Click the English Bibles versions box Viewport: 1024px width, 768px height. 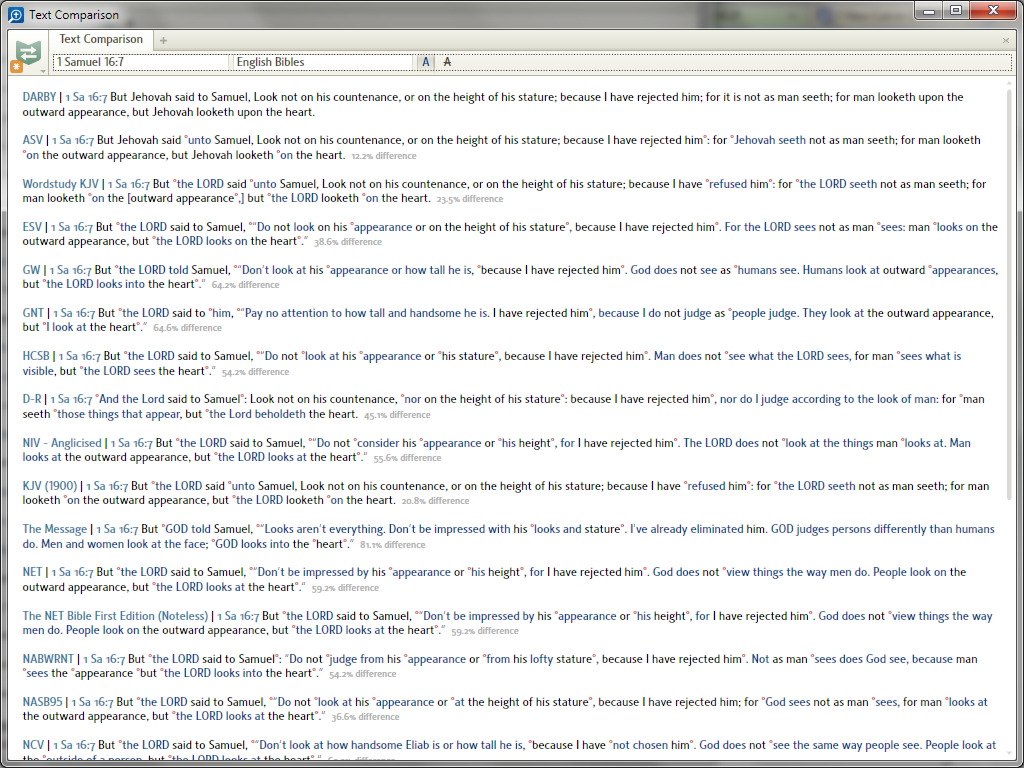tap(325, 62)
